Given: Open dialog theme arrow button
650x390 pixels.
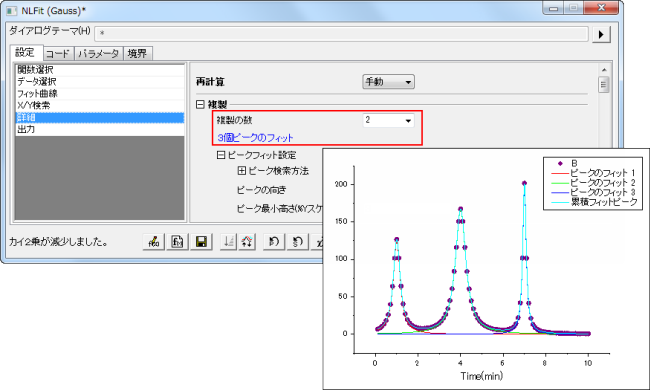Looking at the screenshot, I should (601, 34).
